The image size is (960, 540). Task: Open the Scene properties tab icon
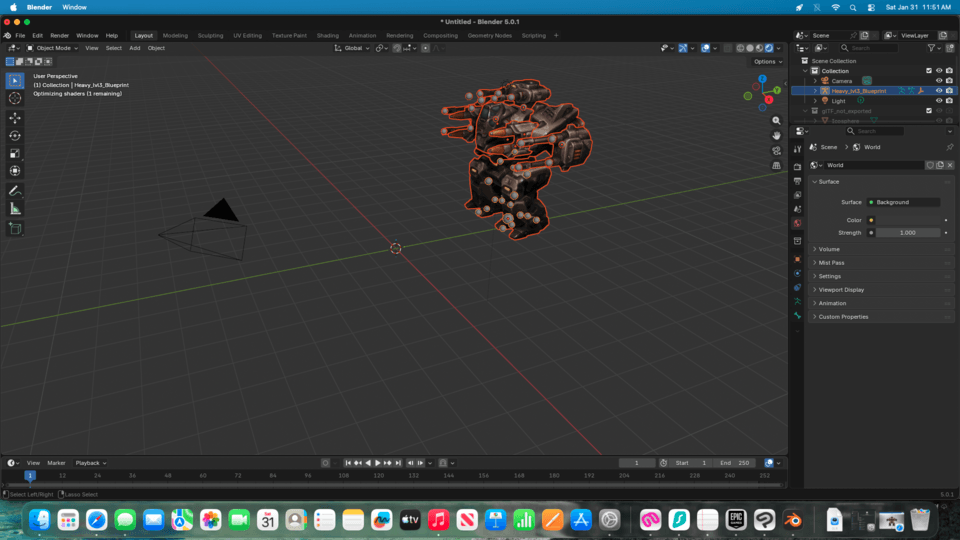coord(797,209)
